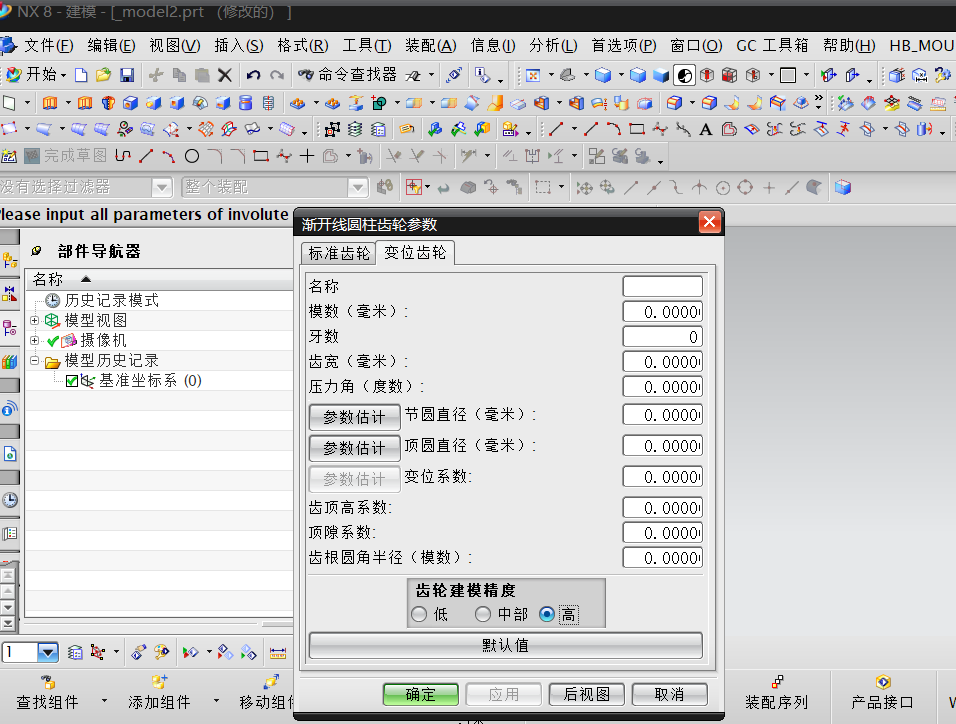956x724 pixels.
Task: Click the pin icon beside 部件导航器
Action: [x=37, y=251]
